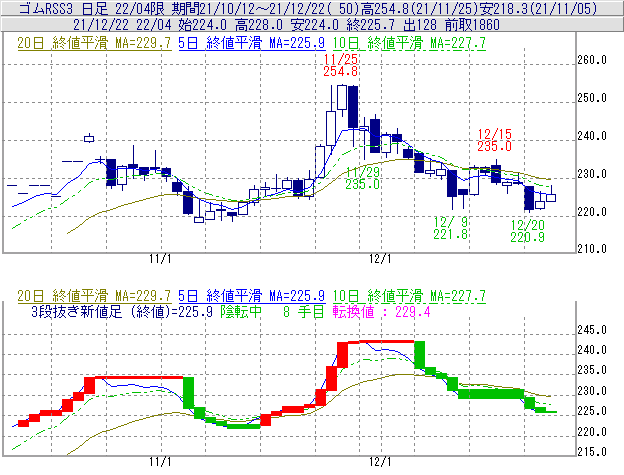Click the 安218.3(21/11/05) low text in header

[x=538, y=9]
